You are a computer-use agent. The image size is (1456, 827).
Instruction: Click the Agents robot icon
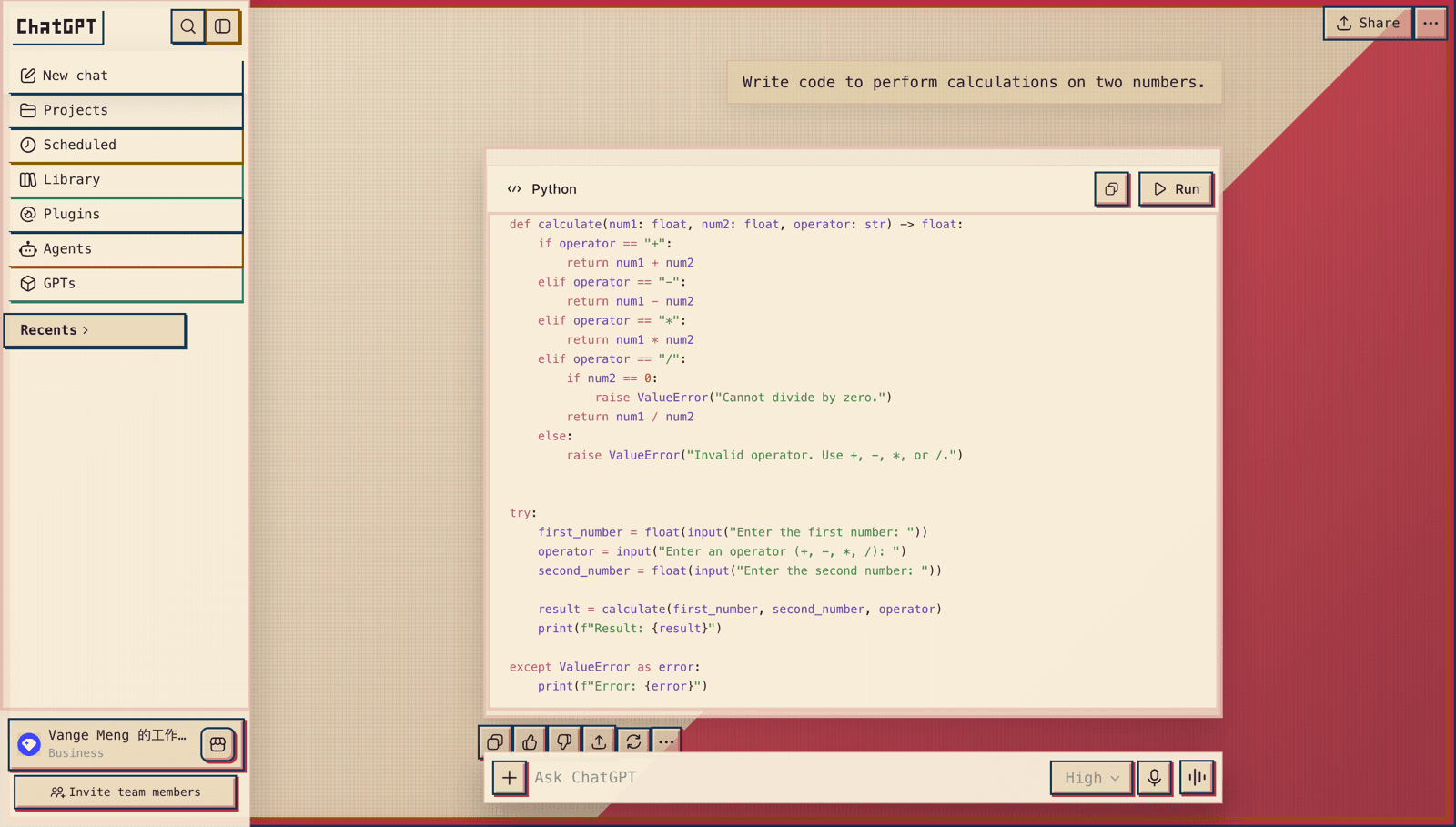(28, 248)
